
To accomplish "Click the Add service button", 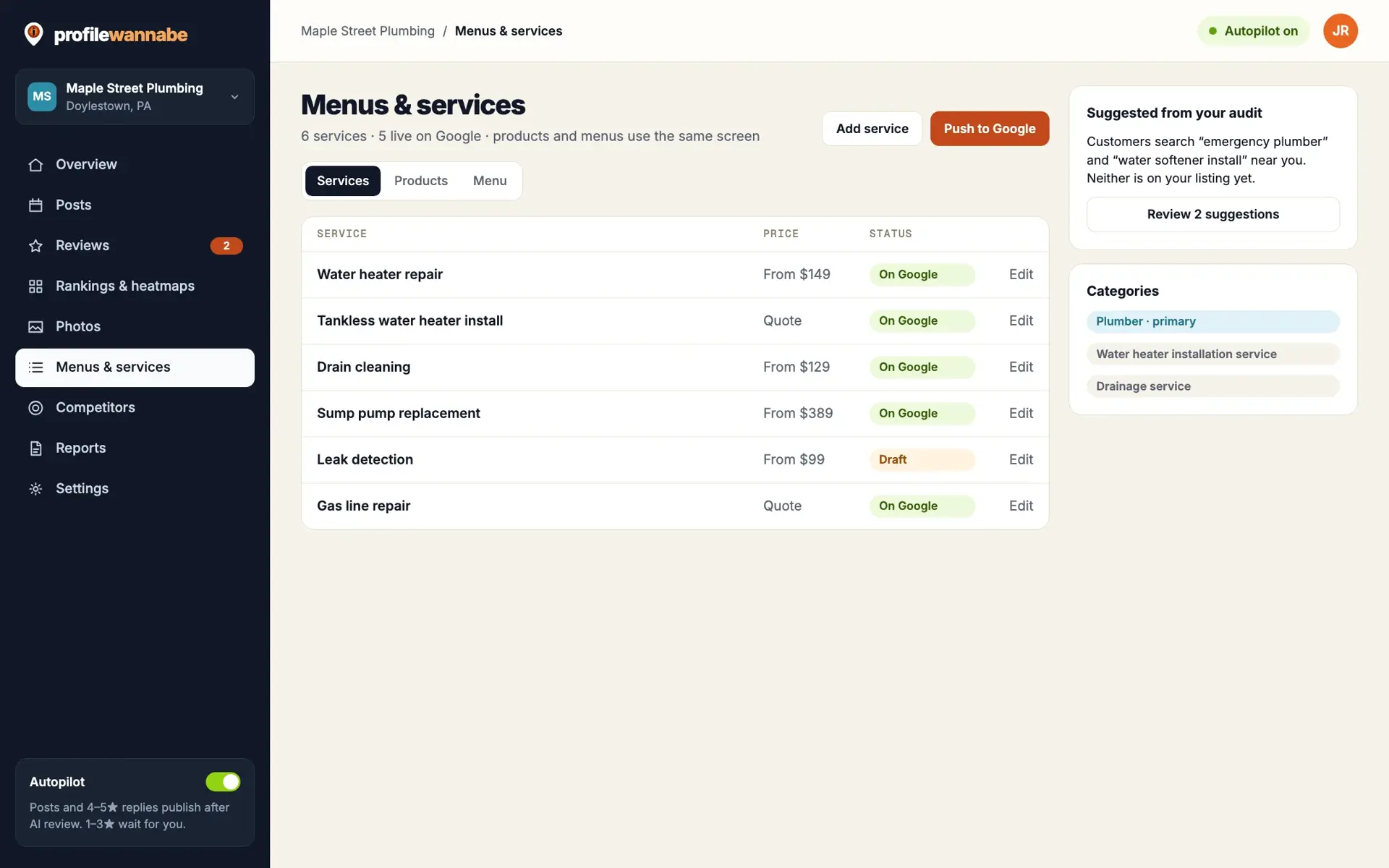I will click(872, 129).
